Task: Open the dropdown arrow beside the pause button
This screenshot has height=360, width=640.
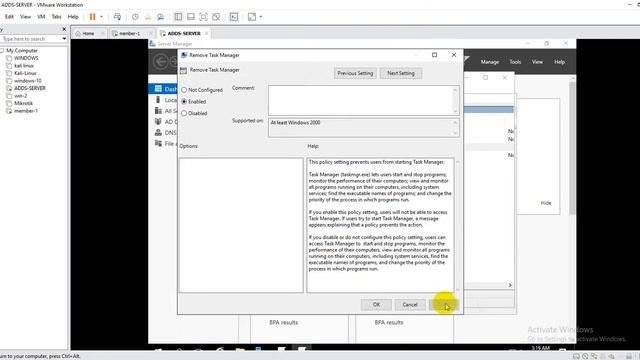Action: 101,17
